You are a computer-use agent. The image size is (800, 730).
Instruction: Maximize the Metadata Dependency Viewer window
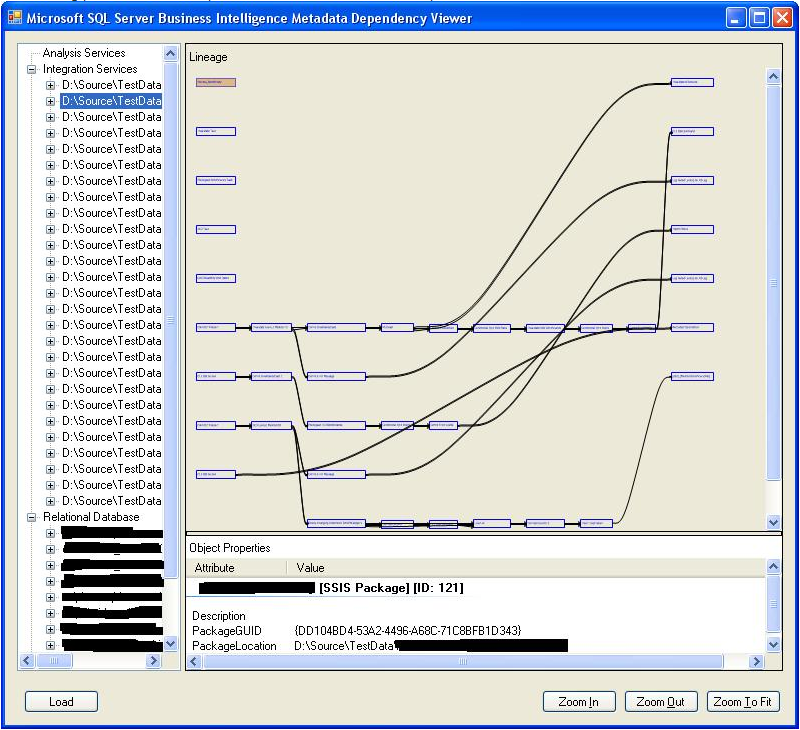tap(759, 18)
